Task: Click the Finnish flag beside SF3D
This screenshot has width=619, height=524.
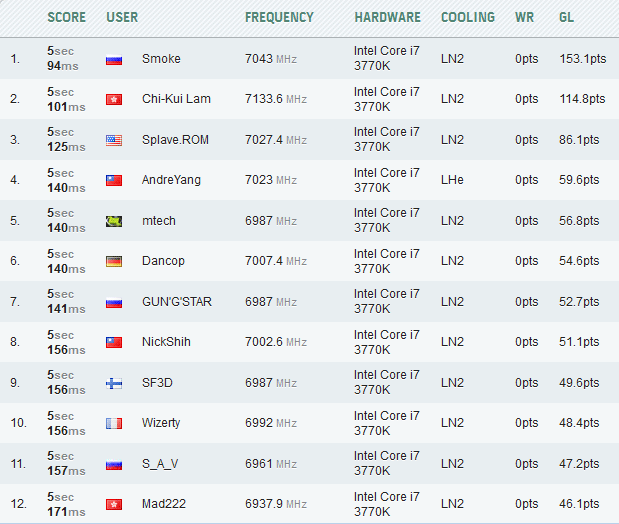Action: pyautogui.click(x=114, y=383)
